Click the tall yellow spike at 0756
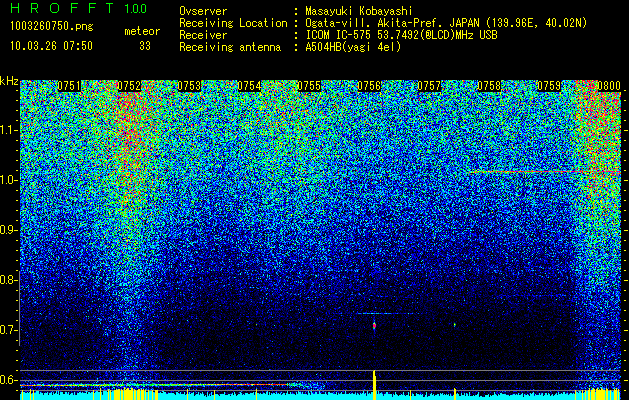 [374, 384]
